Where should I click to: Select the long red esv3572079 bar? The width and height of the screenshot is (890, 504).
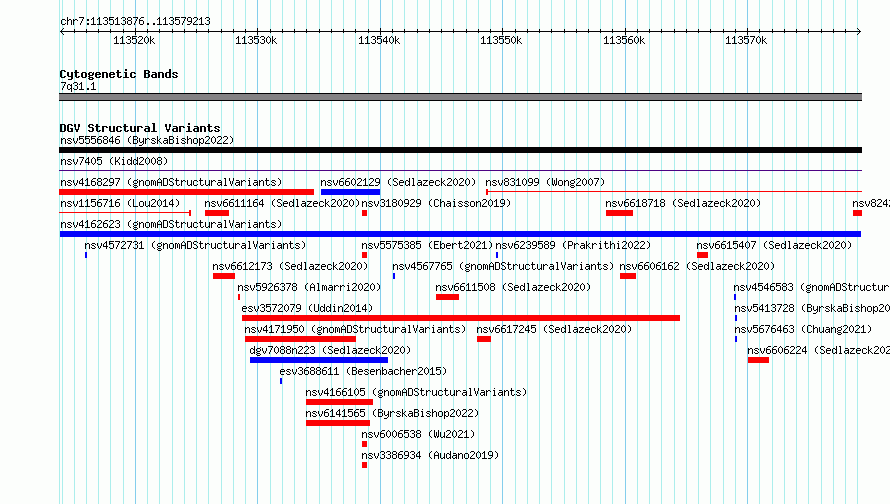(461, 318)
